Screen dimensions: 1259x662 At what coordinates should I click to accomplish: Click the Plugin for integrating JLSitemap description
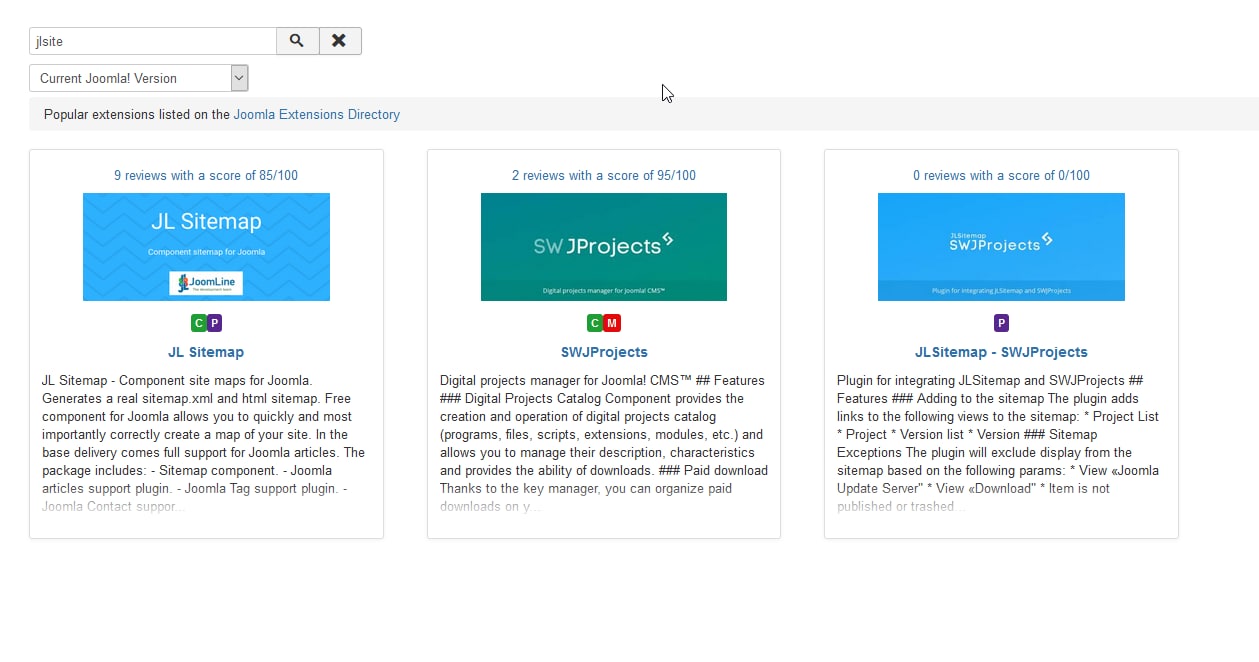998,443
